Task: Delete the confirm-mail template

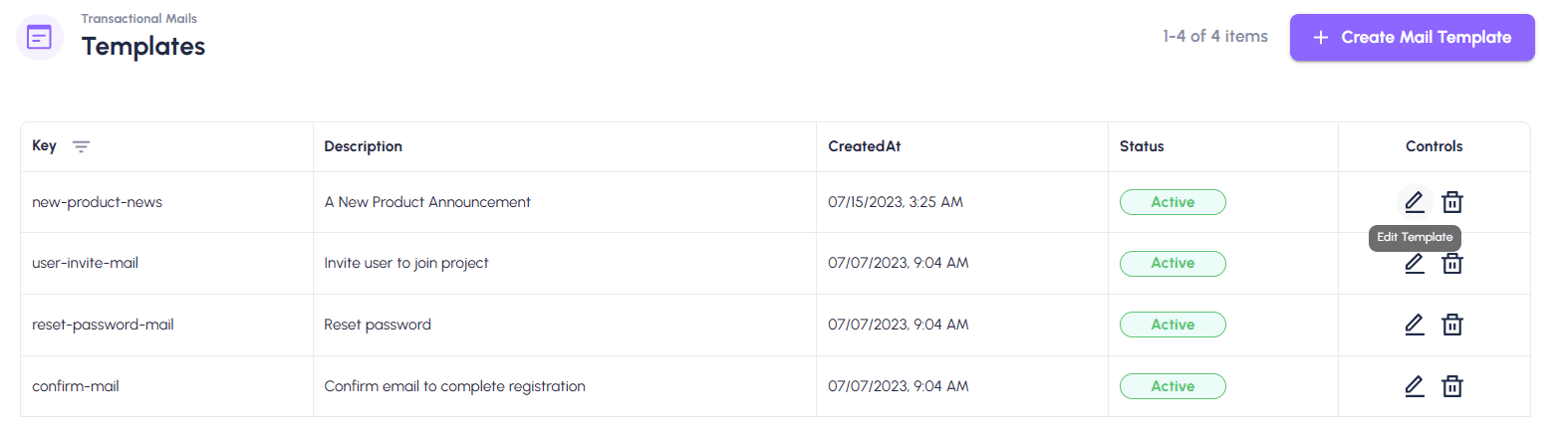Action: pyautogui.click(x=1452, y=386)
